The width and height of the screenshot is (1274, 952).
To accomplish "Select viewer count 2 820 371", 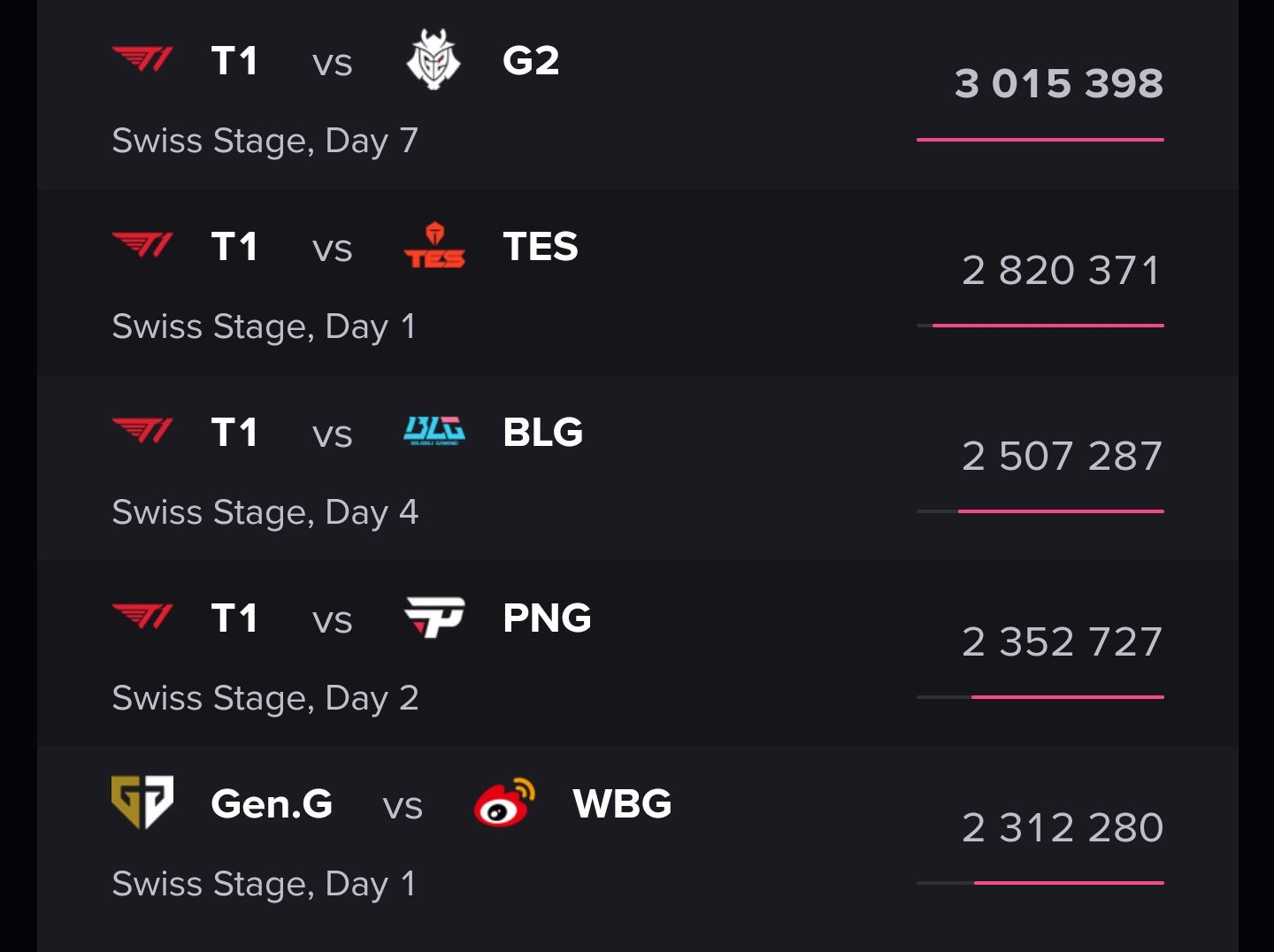I will point(1061,270).
